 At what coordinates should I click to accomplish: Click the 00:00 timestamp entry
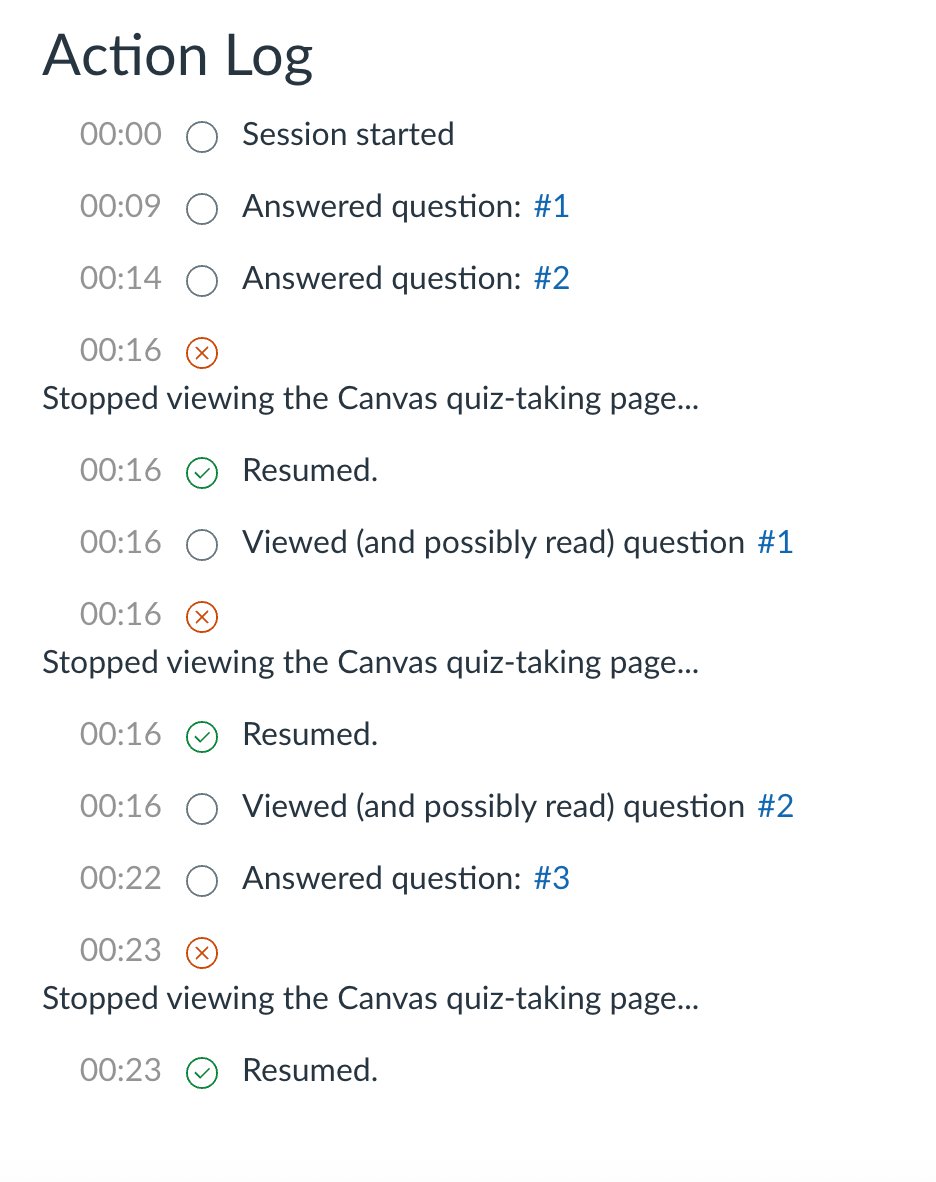(x=120, y=134)
